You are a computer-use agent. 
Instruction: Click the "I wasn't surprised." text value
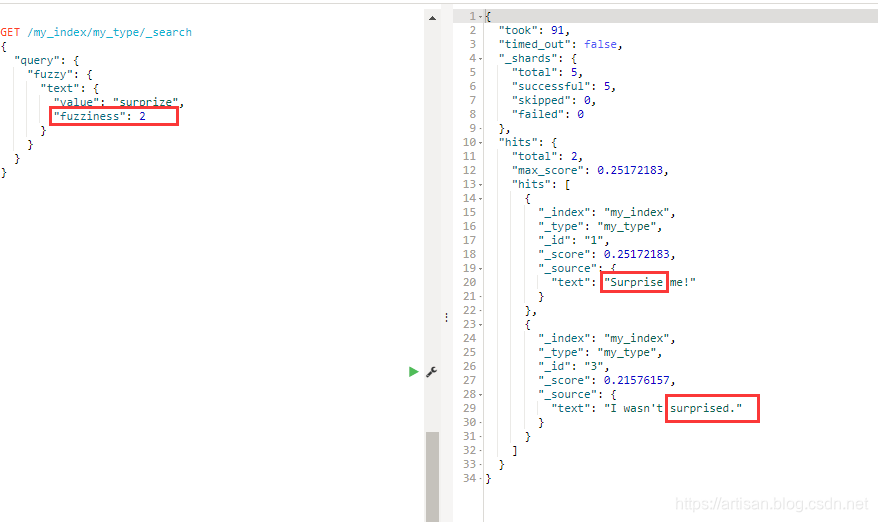pos(673,408)
